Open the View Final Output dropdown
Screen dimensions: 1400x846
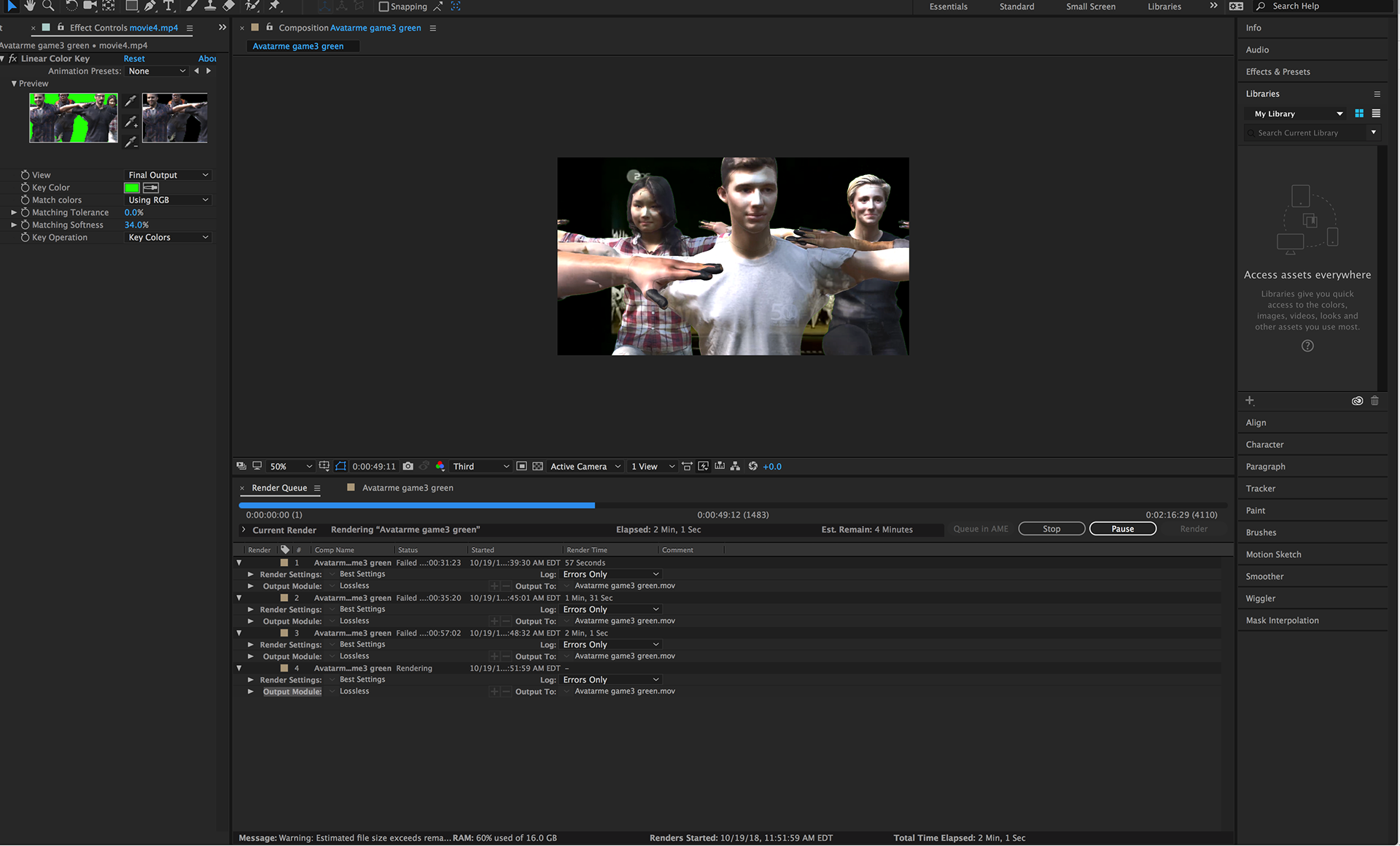[x=168, y=175]
